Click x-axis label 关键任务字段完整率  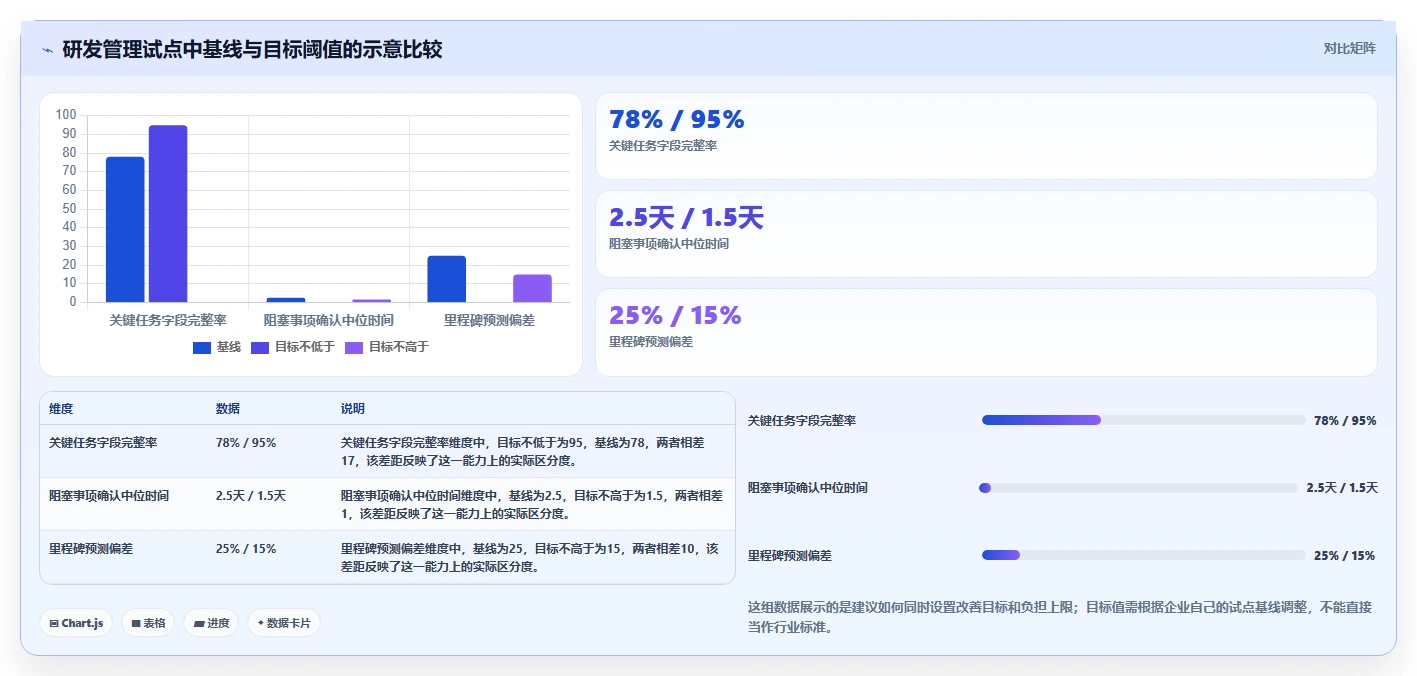[168, 320]
